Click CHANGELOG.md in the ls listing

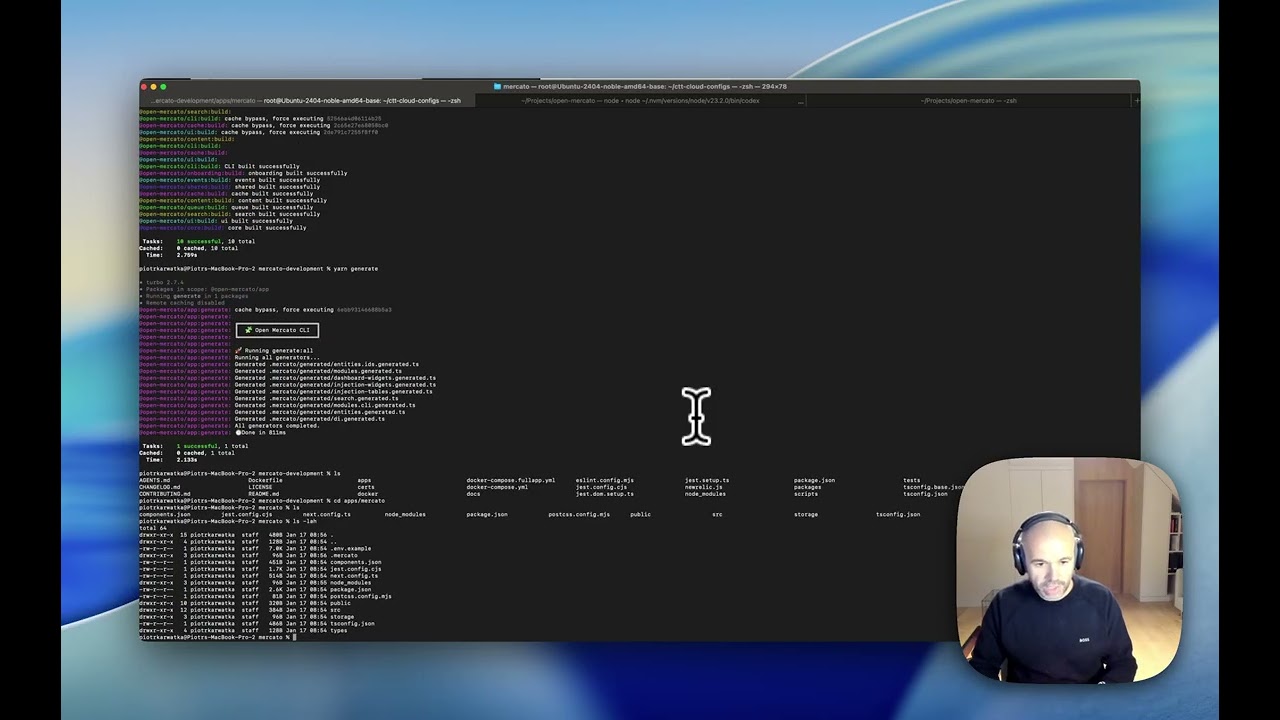pos(159,487)
